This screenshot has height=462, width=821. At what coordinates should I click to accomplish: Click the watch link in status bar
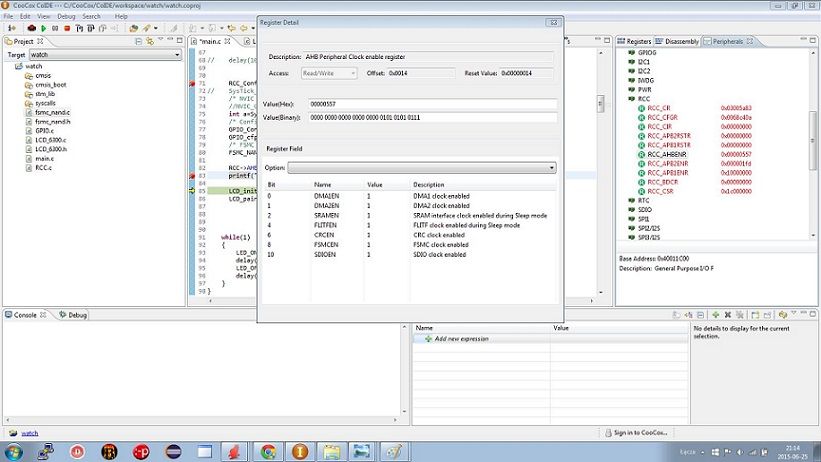point(29,433)
